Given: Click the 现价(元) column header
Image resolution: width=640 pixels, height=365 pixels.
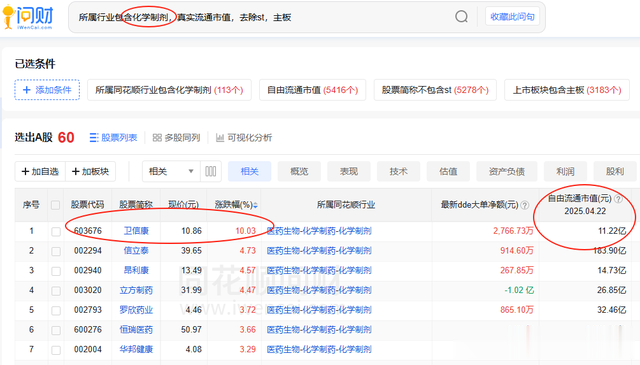Looking at the screenshot, I should click(x=183, y=205).
